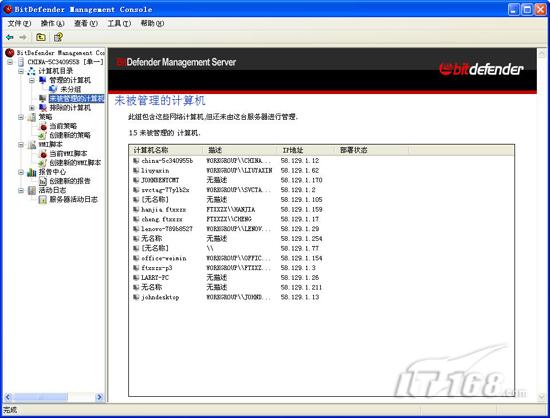Open the 文件 menu

pyautogui.click(x=19, y=23)
